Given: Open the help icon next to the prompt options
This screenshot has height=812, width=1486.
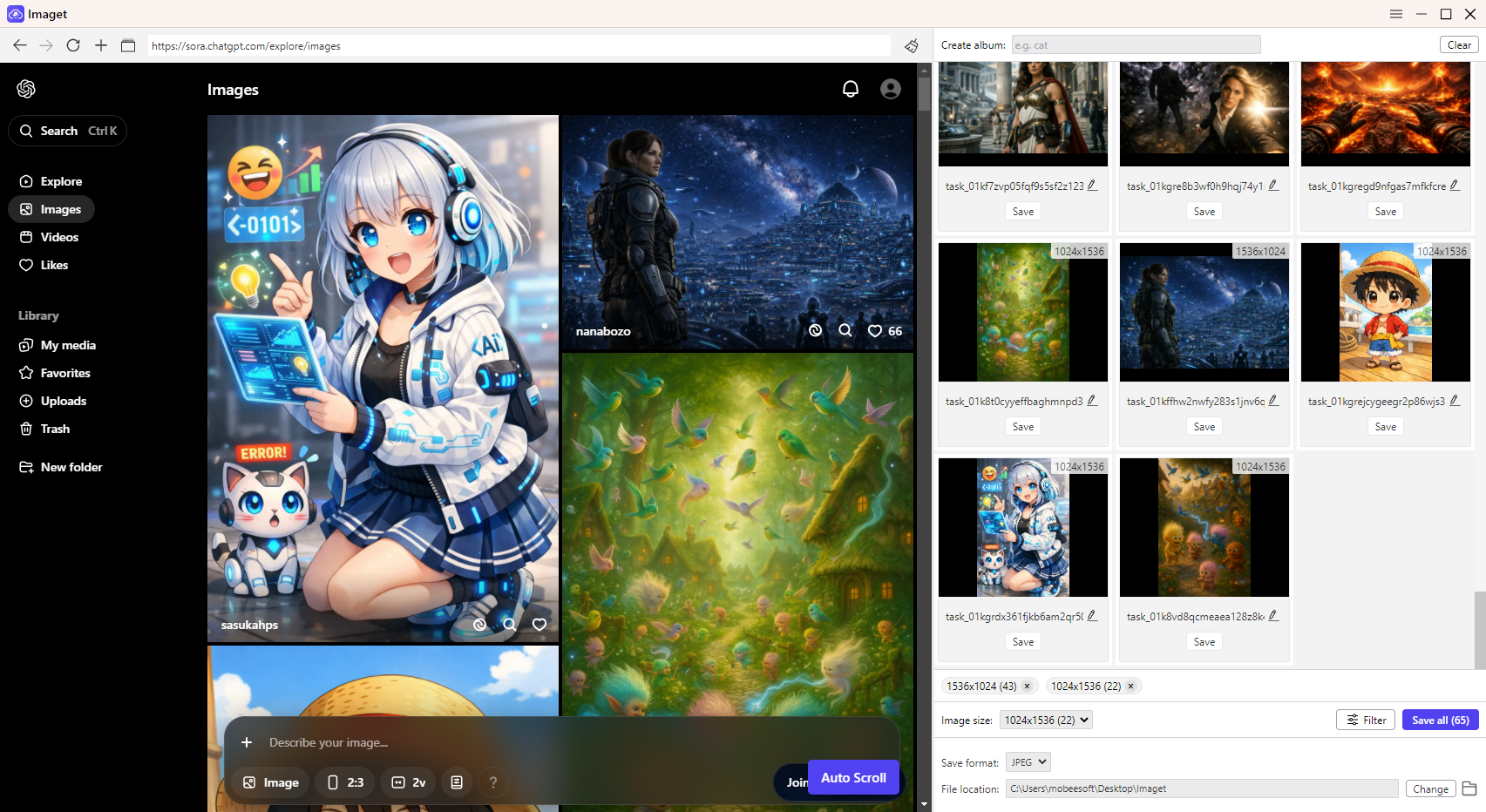Looking at the screenshot, I should (493, 782).
